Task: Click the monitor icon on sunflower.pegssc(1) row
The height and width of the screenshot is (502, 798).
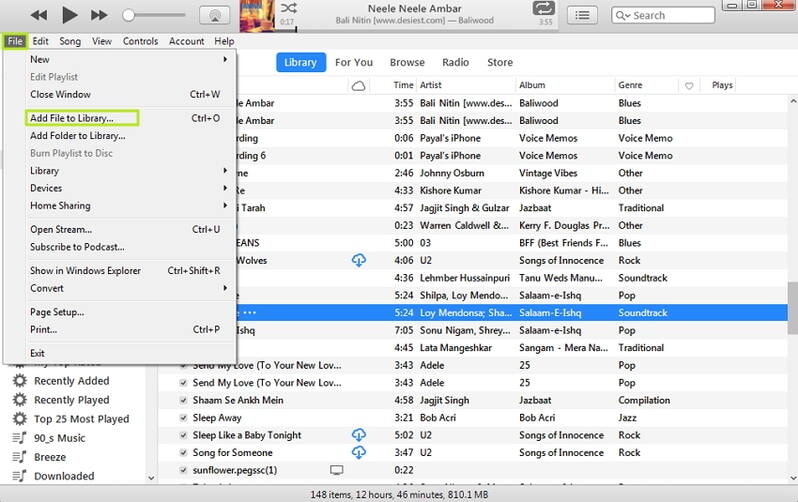Action: coord(336,470)
